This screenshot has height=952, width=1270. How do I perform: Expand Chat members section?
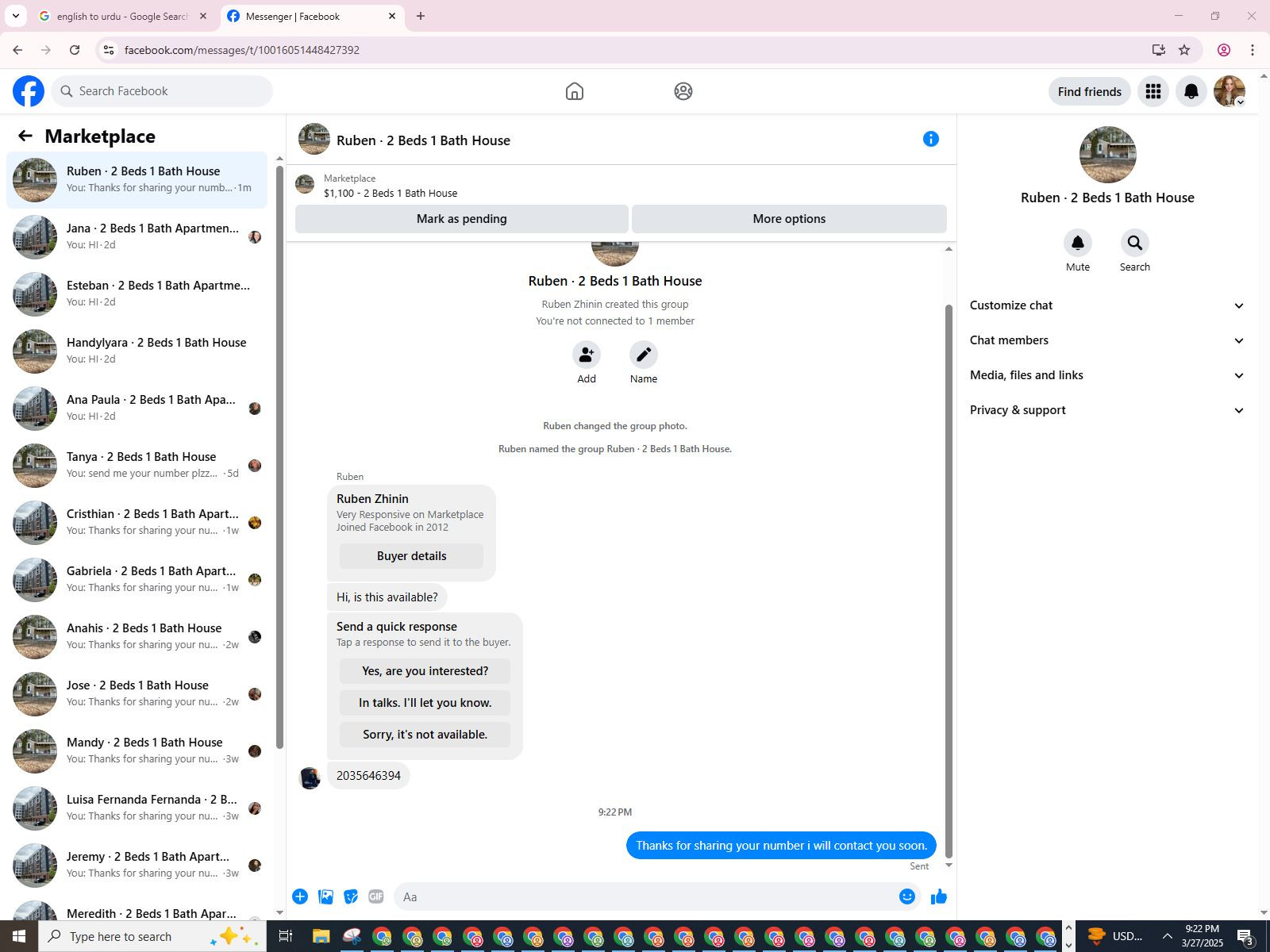click(1107, 340)
